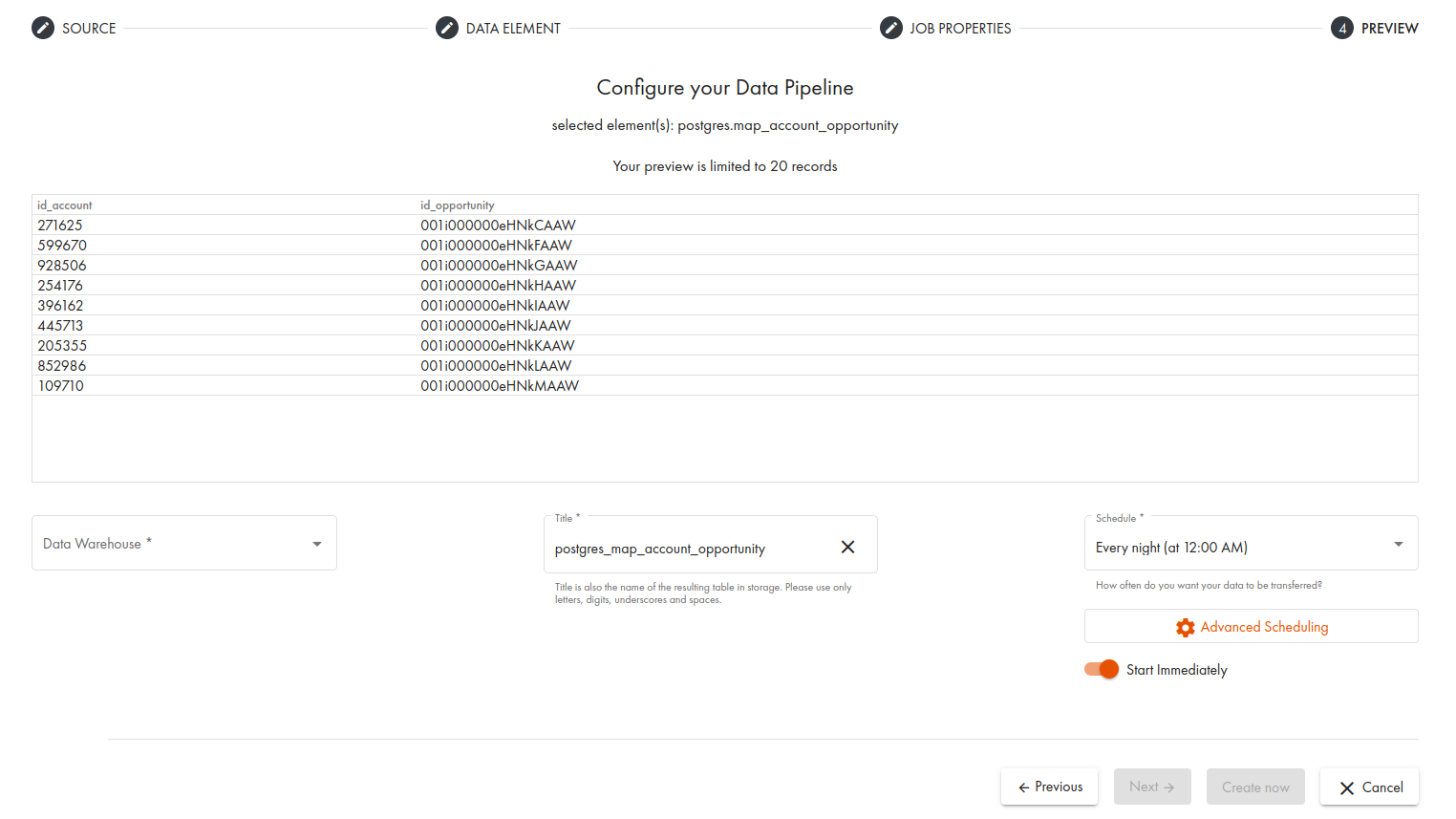
Task: Click the left arrow icon in Previous
Action: click(1023, 787)
